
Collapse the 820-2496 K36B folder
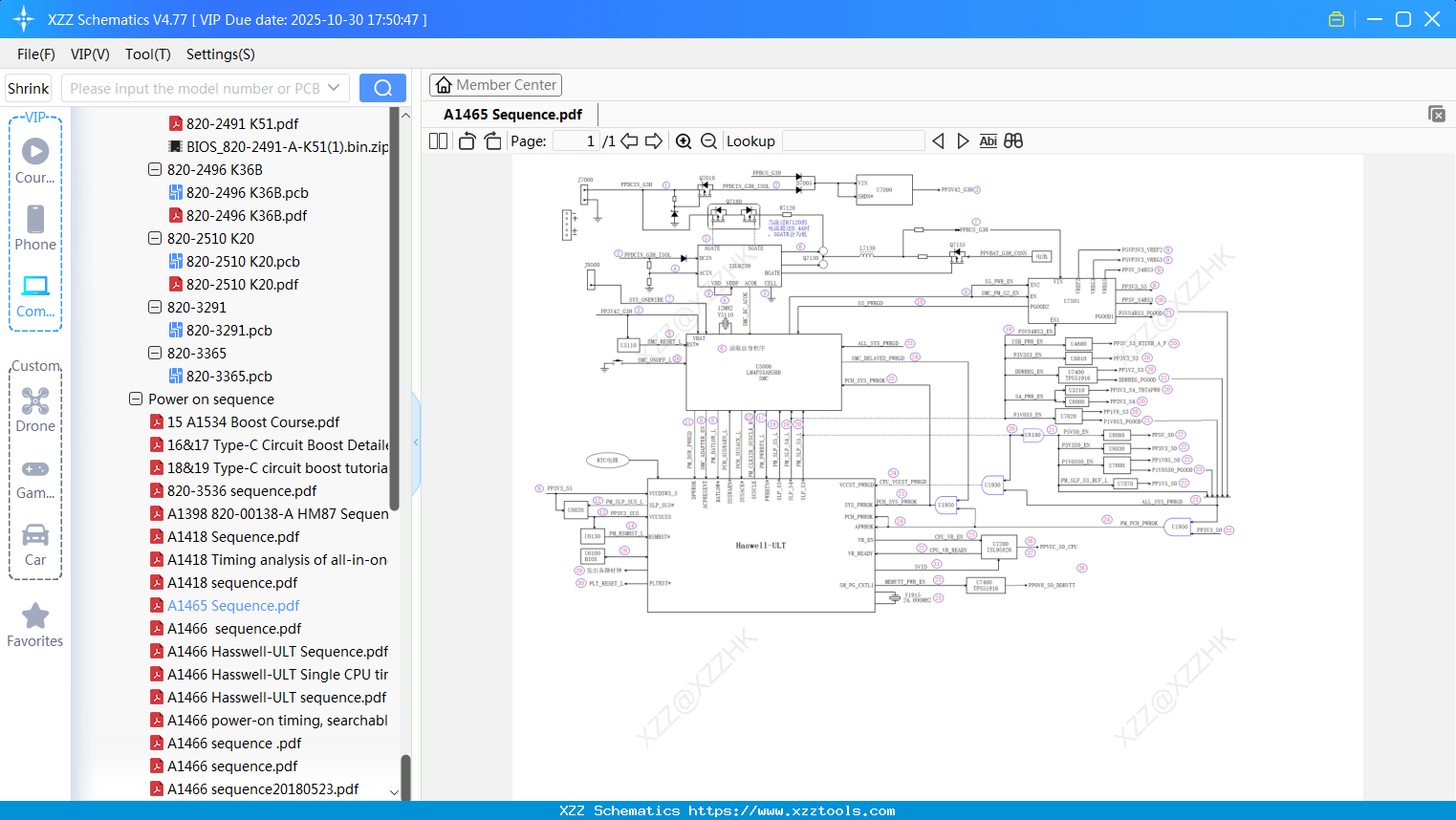click(x=155, y=170)
